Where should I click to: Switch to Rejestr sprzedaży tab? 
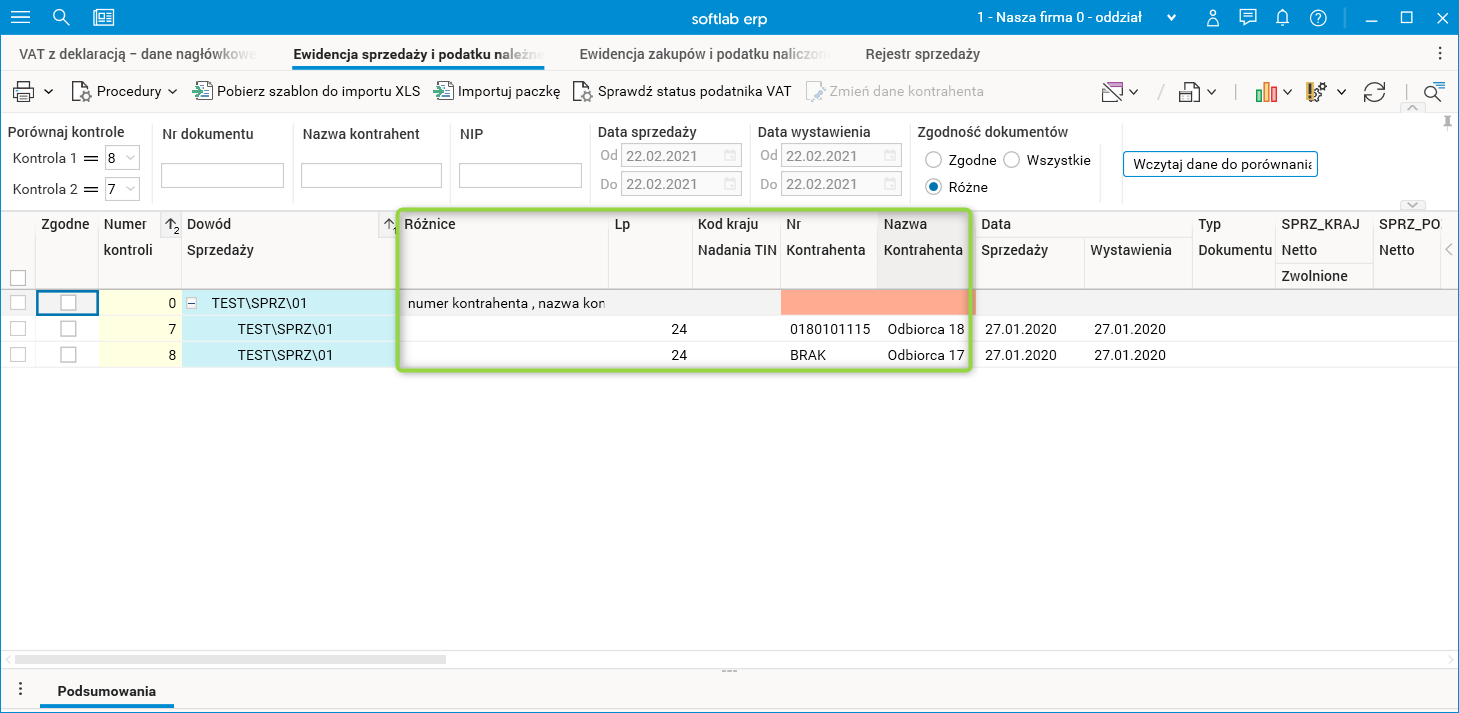click(x=922, y=54)
